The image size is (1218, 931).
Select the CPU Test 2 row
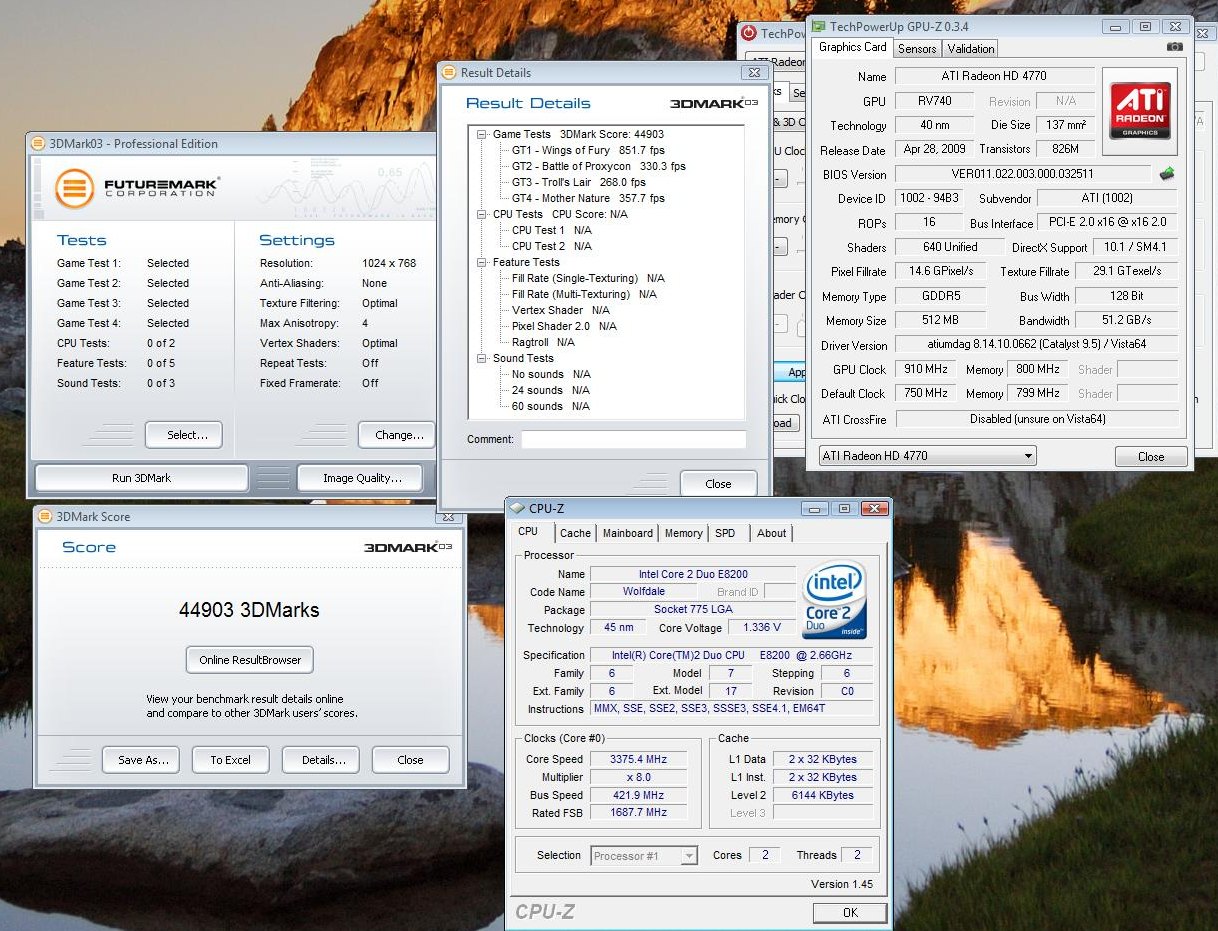(551, 246)
